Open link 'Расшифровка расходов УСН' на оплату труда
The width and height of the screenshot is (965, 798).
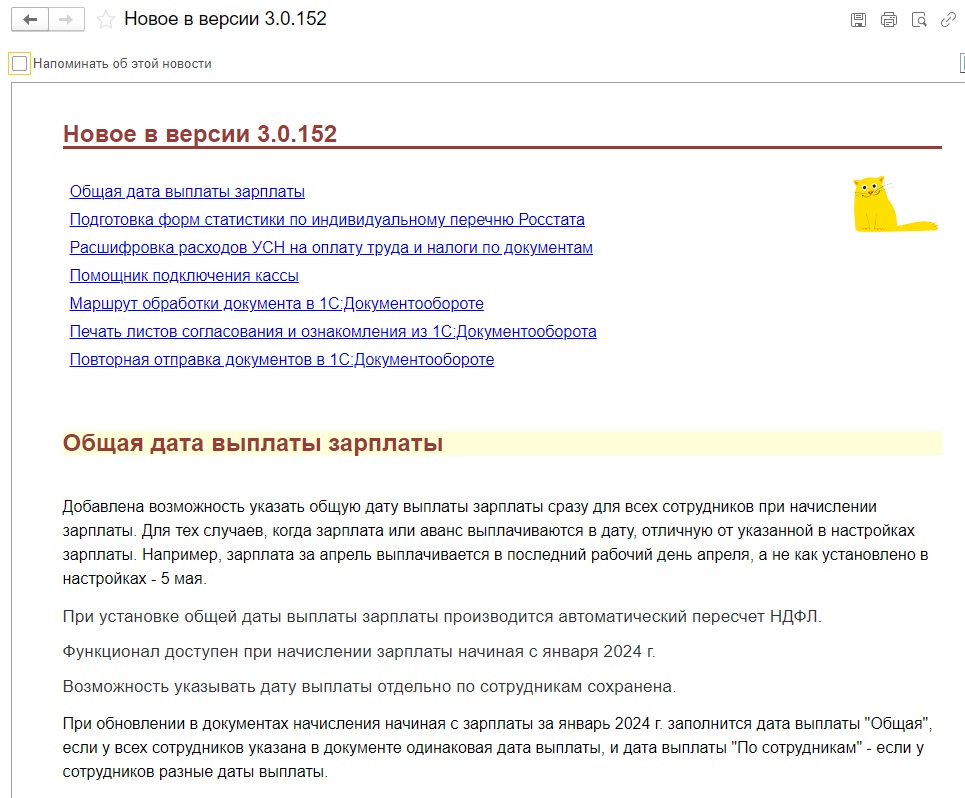click(x=331, y=247)
